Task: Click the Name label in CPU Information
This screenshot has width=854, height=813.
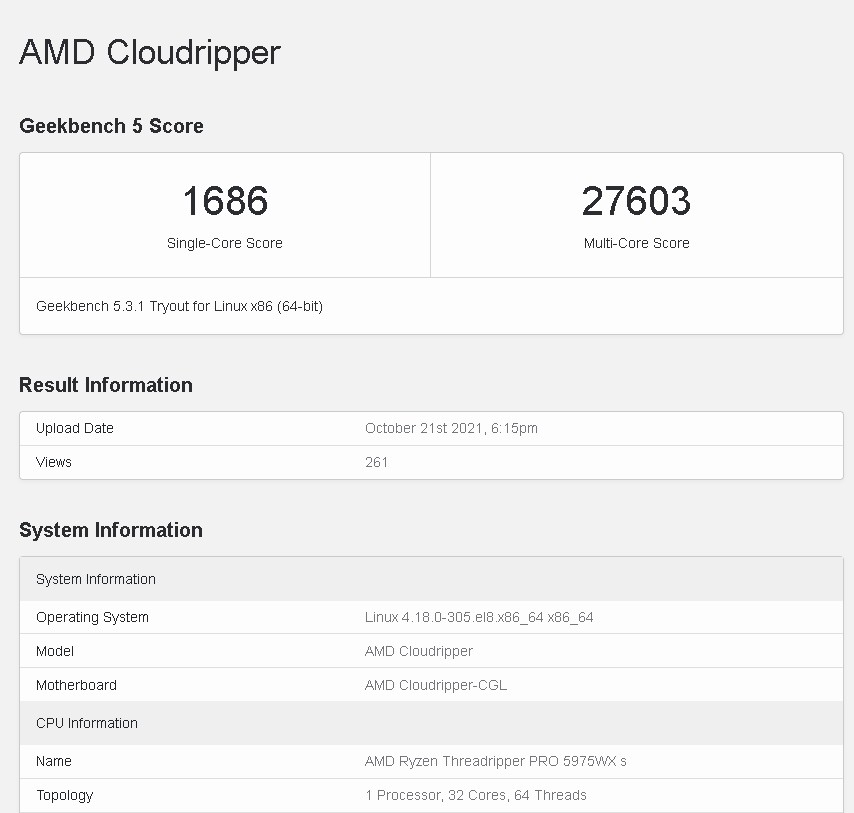Action: pos(54,761)
